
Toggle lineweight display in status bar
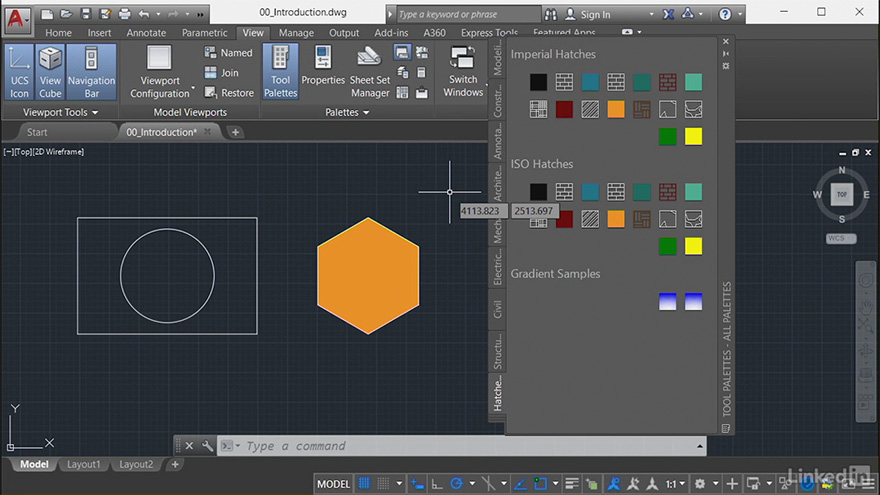point(572,484)
